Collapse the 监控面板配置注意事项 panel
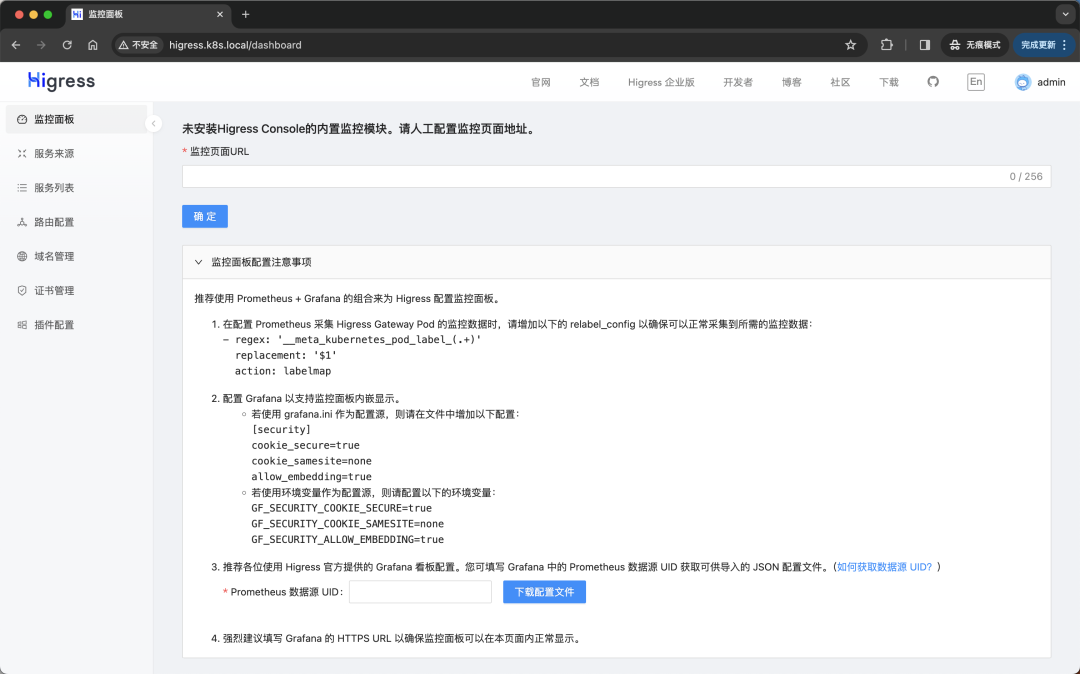The width and height of the screenshot is (1080, 674). tap(198, 262)
